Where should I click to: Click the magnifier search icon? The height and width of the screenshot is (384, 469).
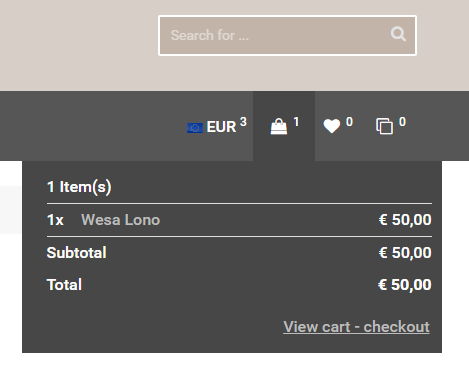click(398, 34)
